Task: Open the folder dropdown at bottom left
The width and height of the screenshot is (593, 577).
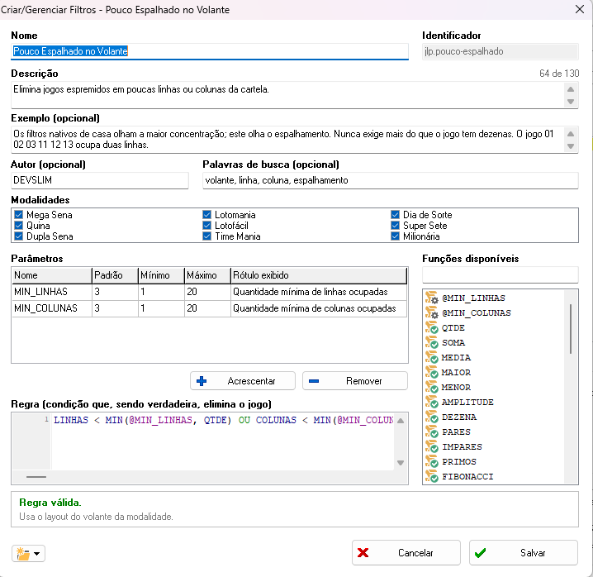Action: pyautogui.click(x=28, y=554)
